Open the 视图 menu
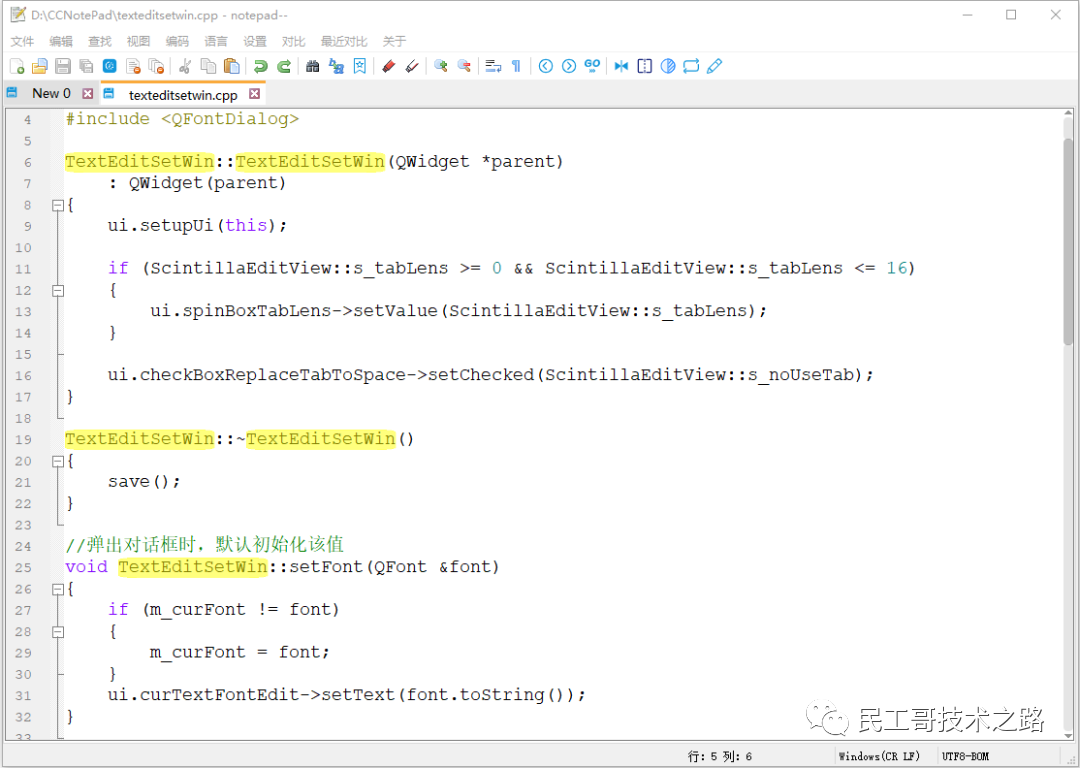Image resolution: width=1080 pixels, height=768 pixels. 138,41
